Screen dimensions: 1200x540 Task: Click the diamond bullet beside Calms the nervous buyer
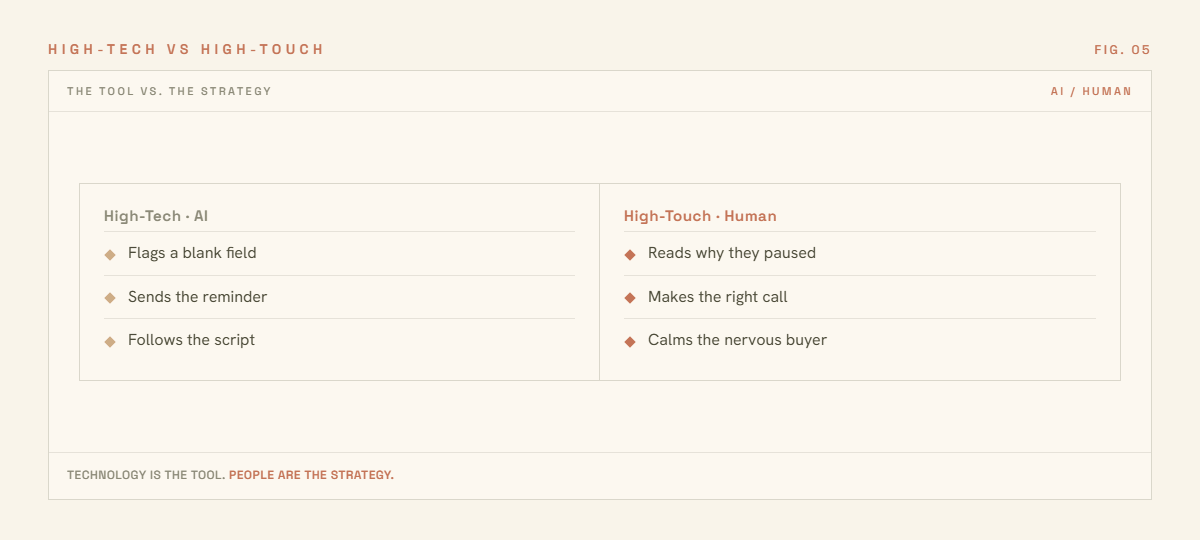point(630,342)
